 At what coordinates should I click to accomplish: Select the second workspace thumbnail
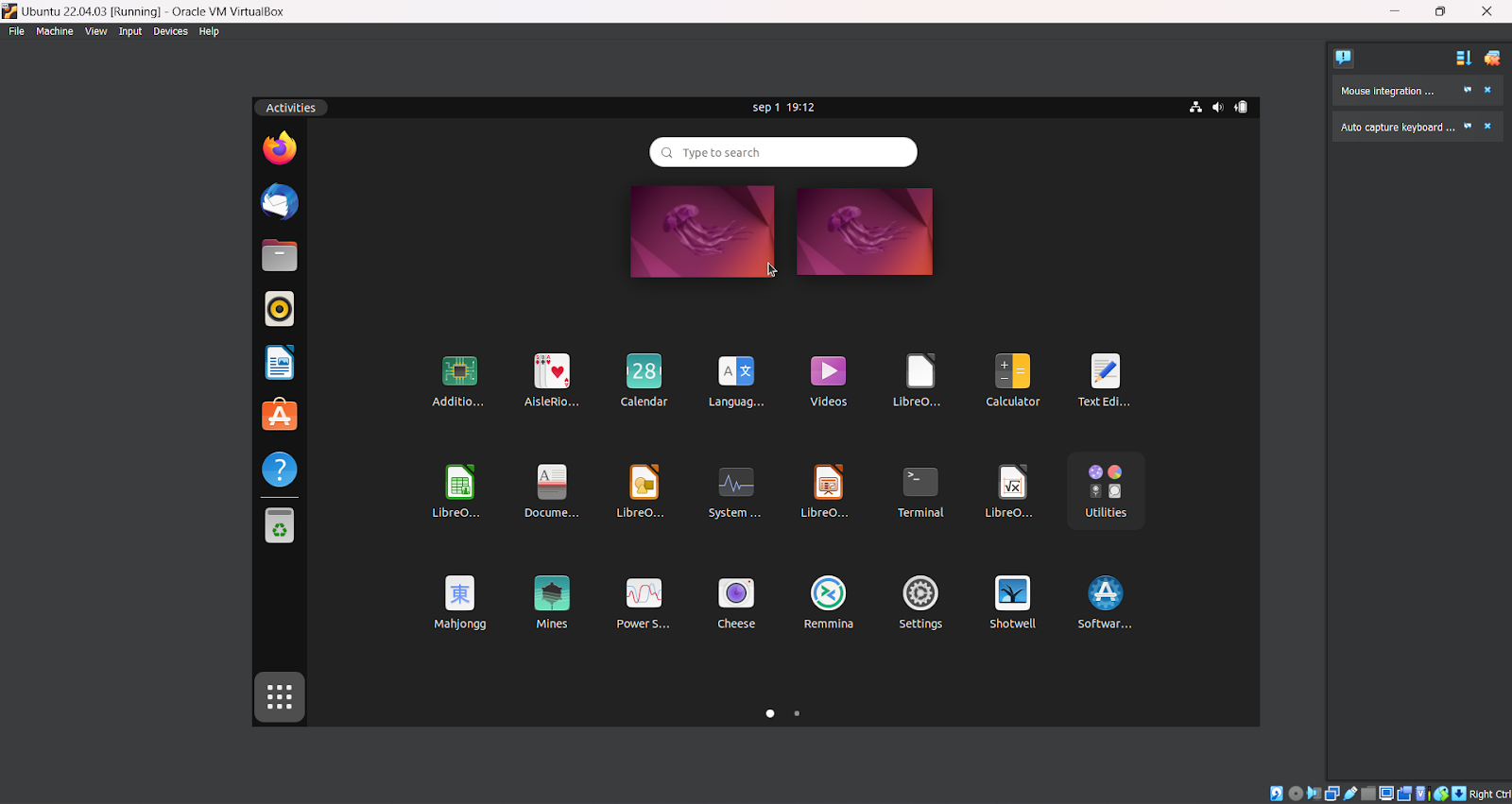865,231
